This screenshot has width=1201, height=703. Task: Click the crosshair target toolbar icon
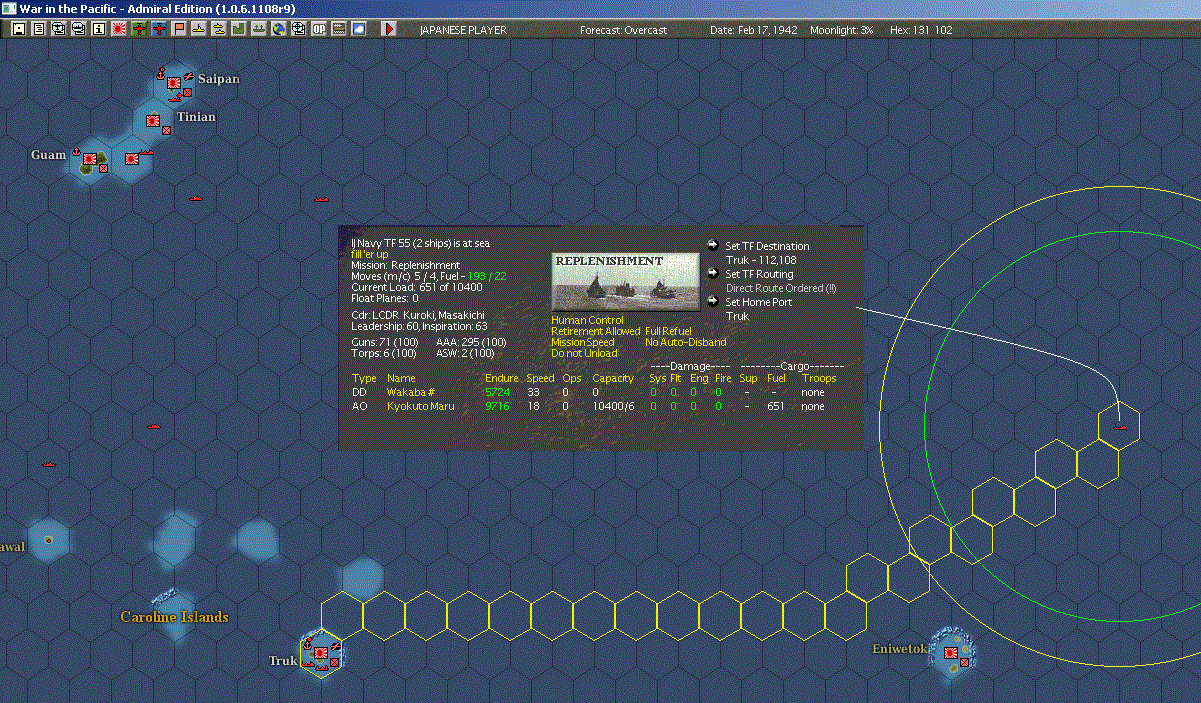point(298,29)
